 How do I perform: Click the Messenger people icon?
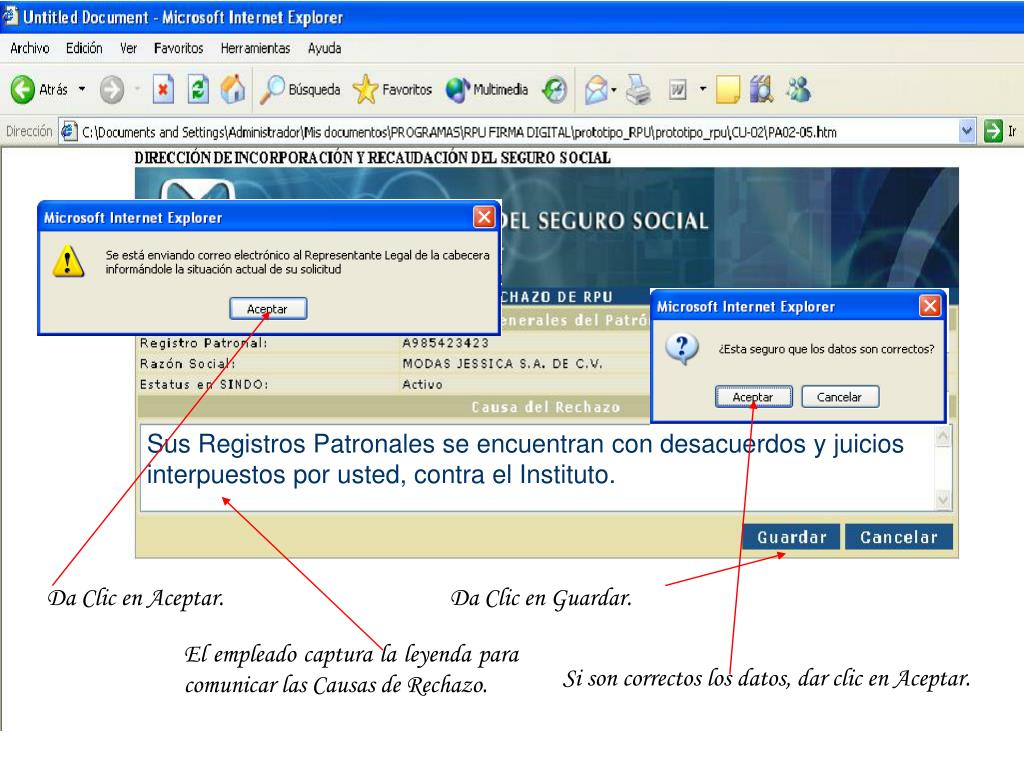coord(799,89)
